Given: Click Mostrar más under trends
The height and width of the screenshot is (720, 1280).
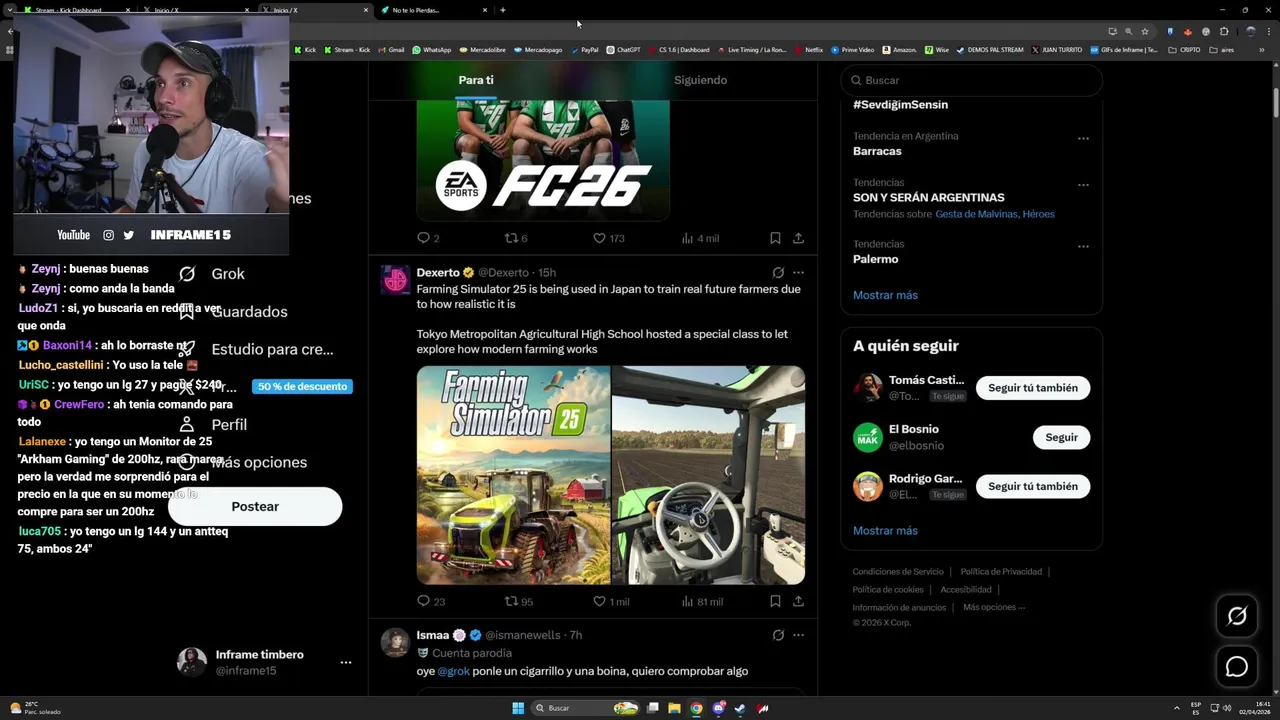Looking at the screenshot, I should coord(885,295).
